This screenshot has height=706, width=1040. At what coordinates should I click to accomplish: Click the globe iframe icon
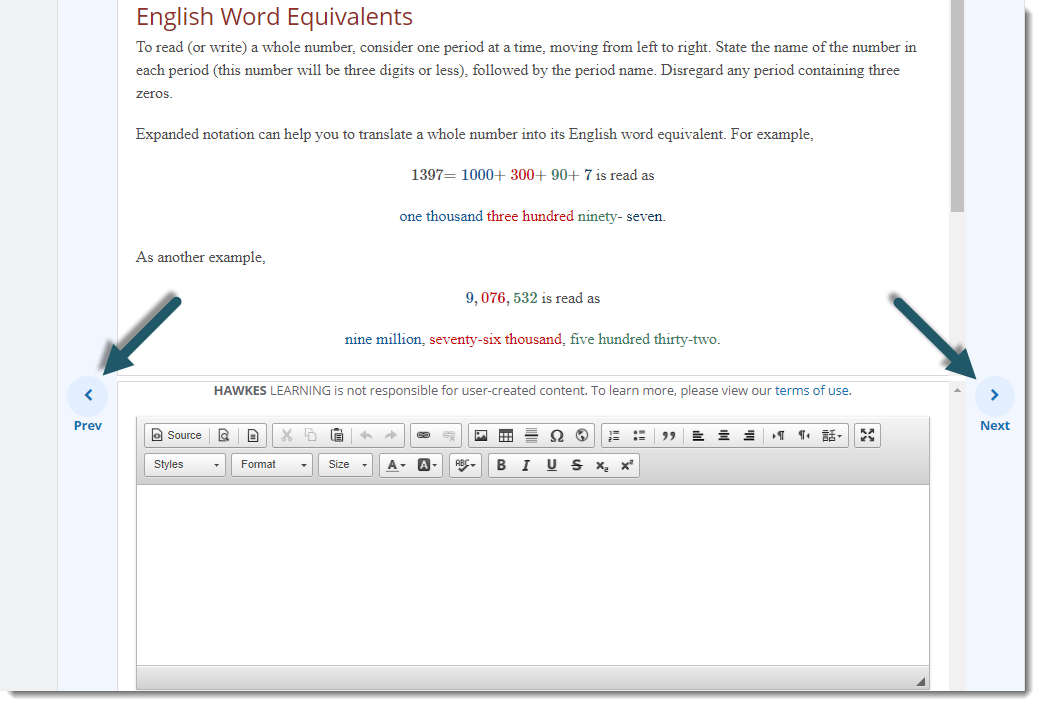pos(582,436)
